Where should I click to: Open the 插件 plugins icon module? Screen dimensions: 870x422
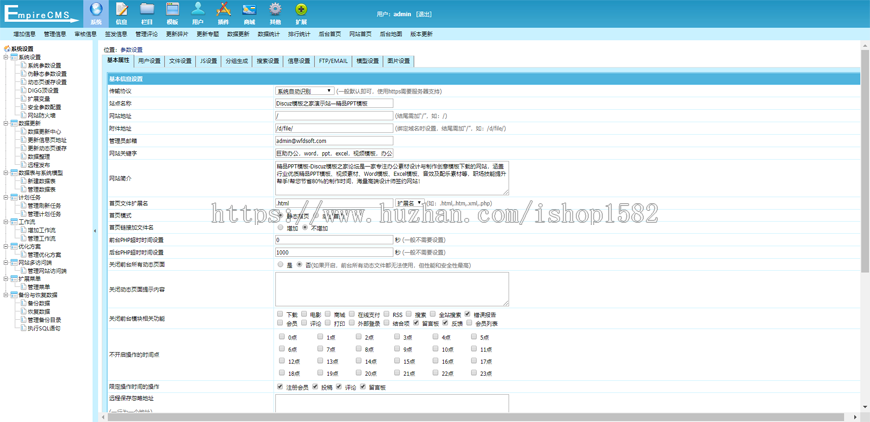[223, 13]
